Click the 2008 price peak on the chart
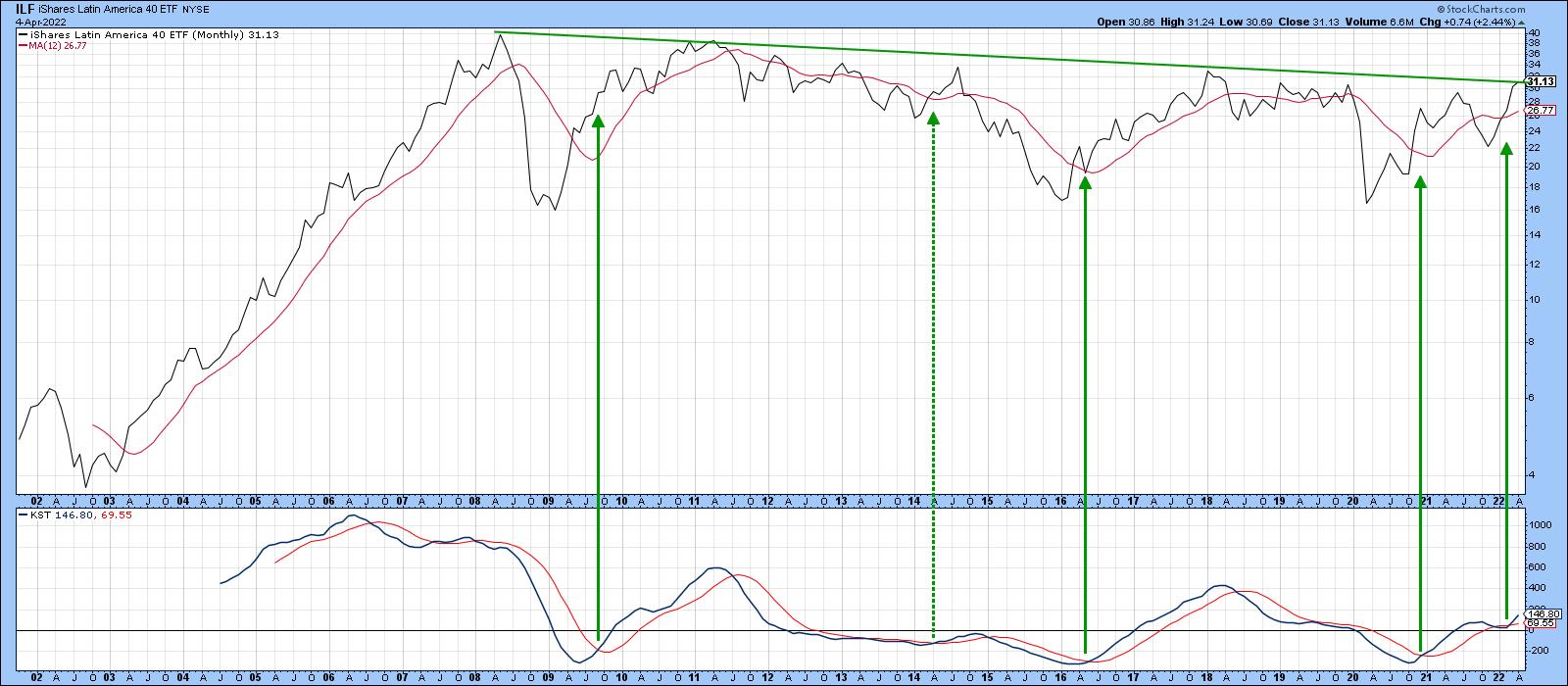Screen dimensions: 1568x686 click(498, 36)
